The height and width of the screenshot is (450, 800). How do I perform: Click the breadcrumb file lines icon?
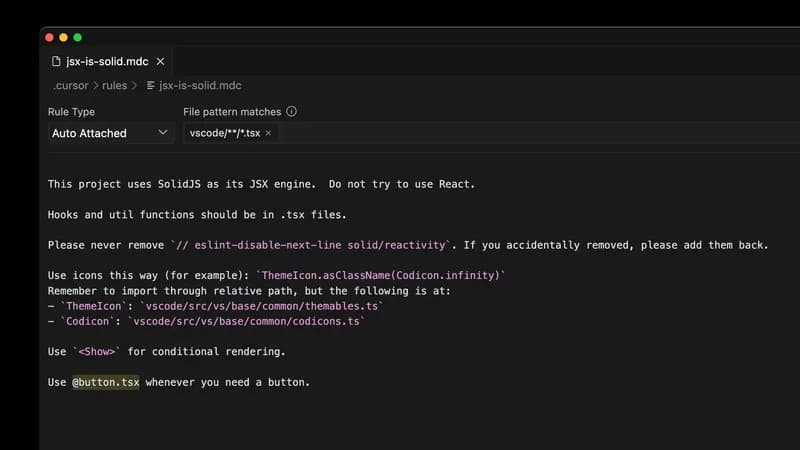click(151, 85)
